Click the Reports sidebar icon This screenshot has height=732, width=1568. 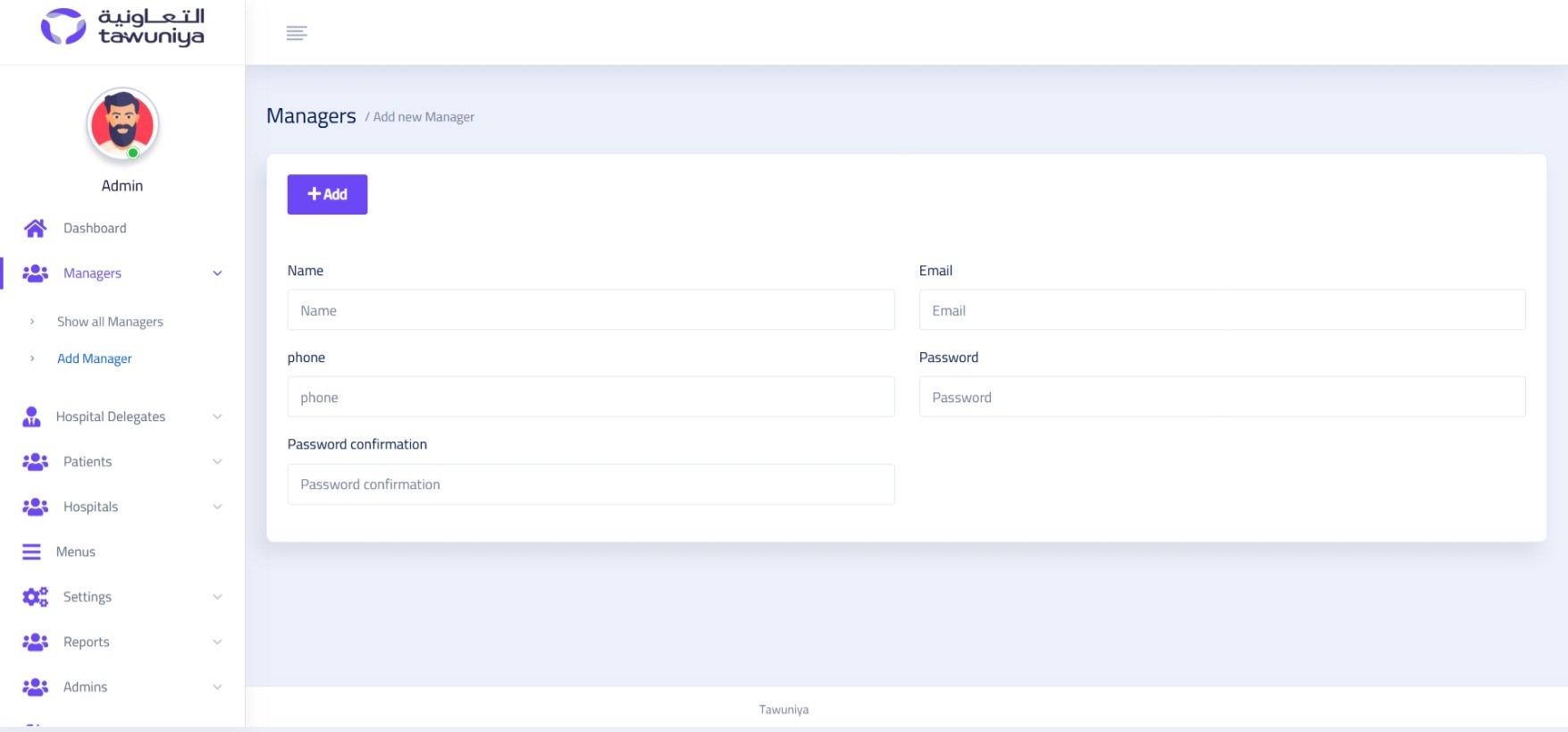(x=36, y=642)
